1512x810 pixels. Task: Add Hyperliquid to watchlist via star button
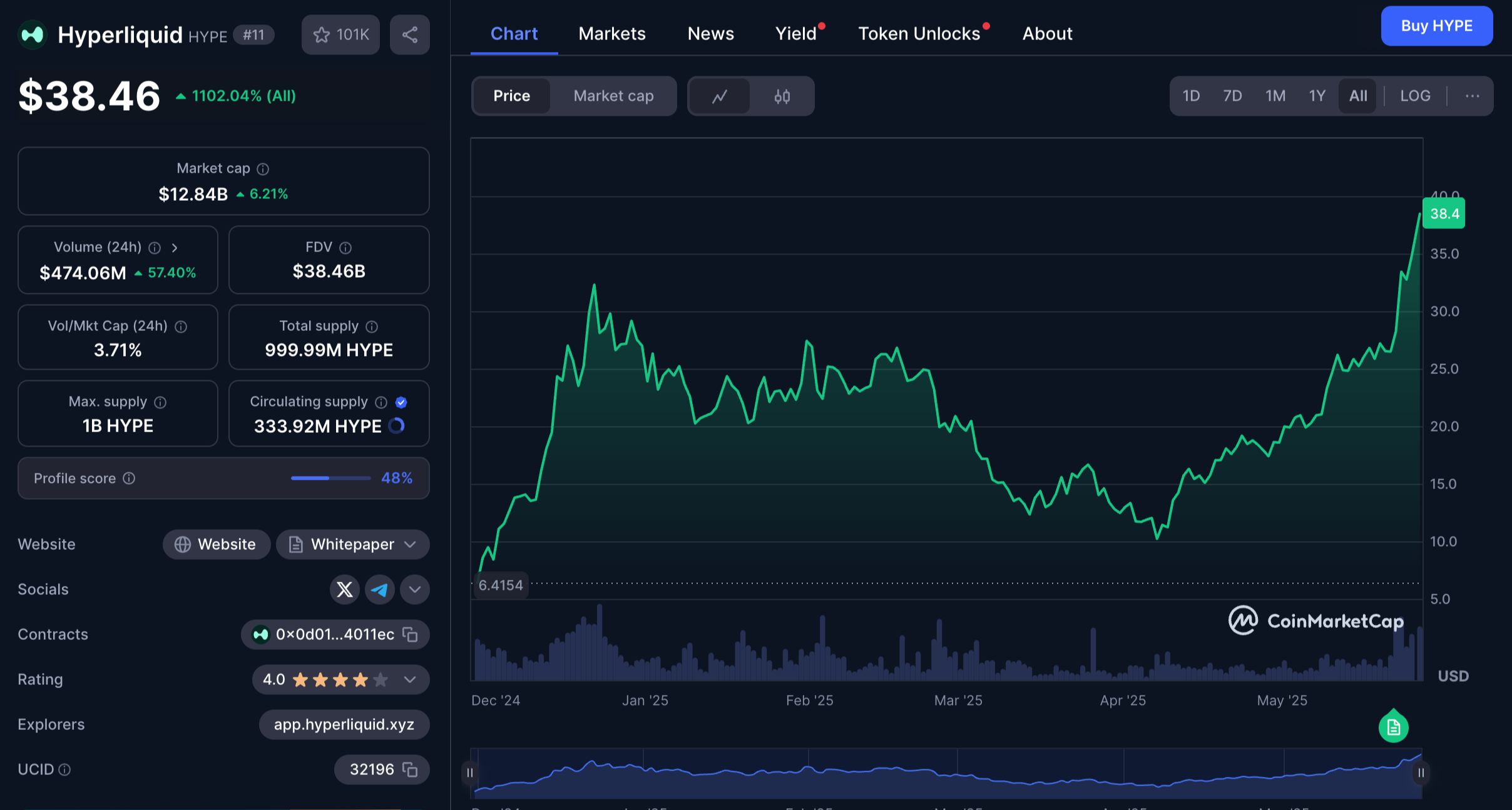(x=340, y=34)
